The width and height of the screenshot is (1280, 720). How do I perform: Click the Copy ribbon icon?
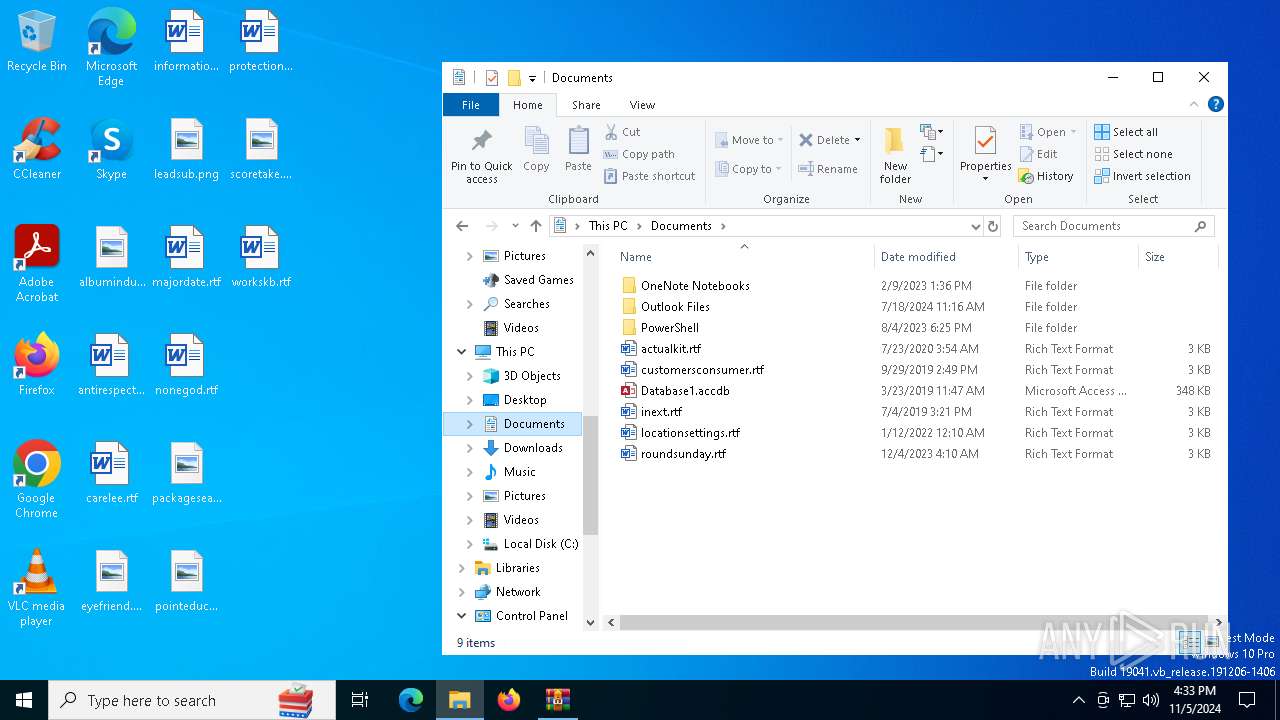[x=536, y=149]
